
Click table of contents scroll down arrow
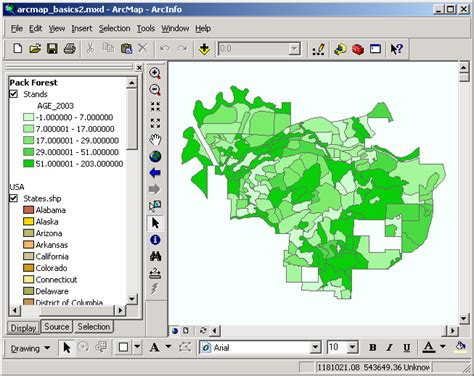(x=132, y=299)
